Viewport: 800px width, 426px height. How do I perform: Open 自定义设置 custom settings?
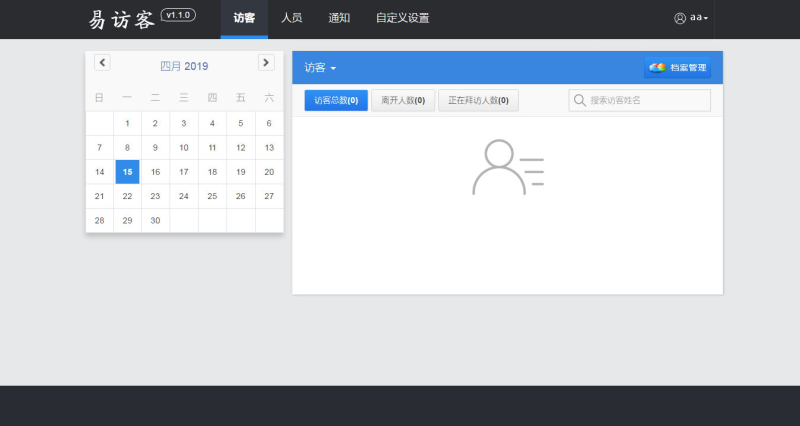pos(402,18)
